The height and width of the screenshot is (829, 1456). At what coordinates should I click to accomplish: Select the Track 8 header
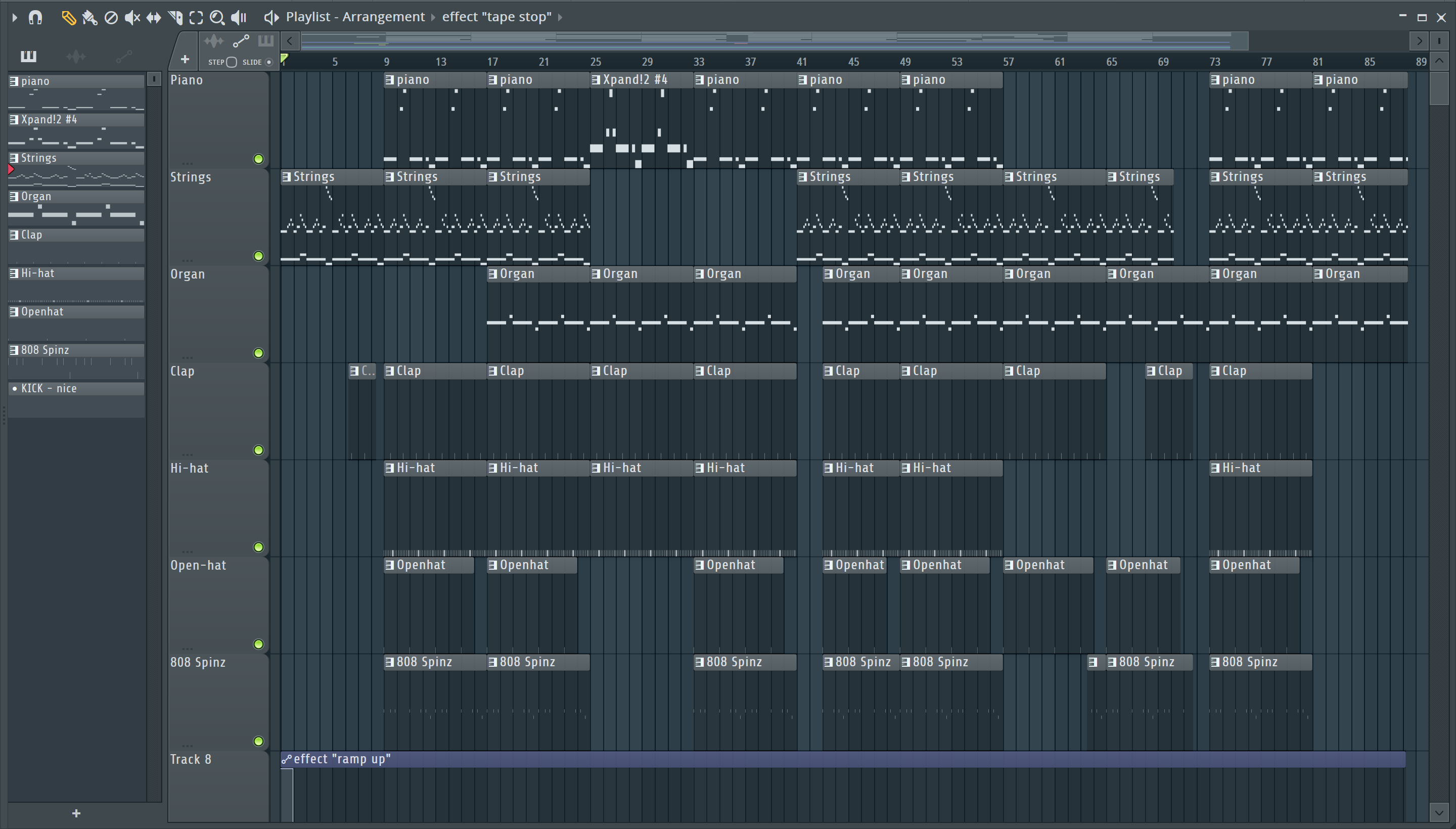218,786
